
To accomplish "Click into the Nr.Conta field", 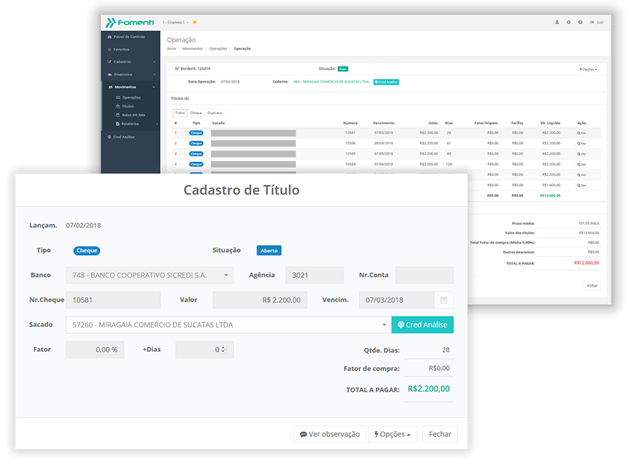I will tap(423, 275).
